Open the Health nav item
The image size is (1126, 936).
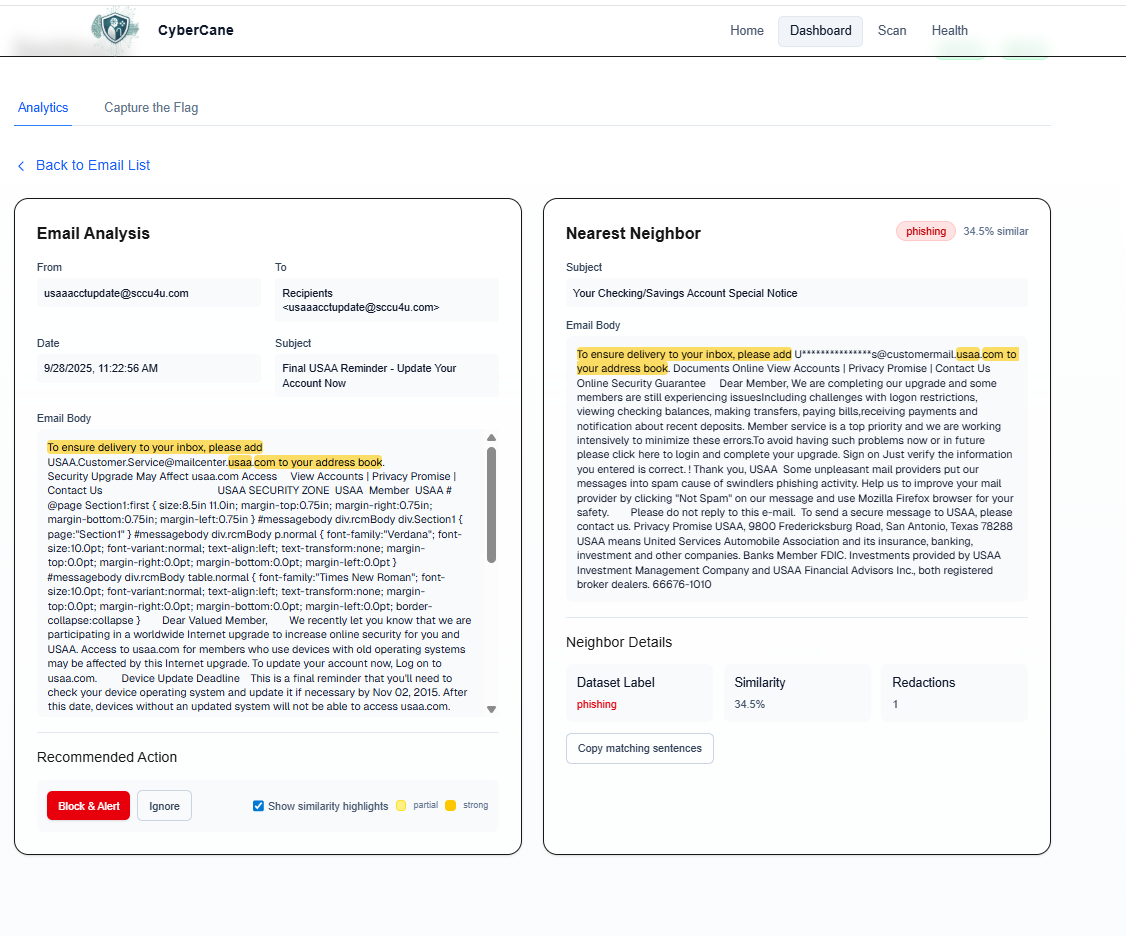click(949, 31)
